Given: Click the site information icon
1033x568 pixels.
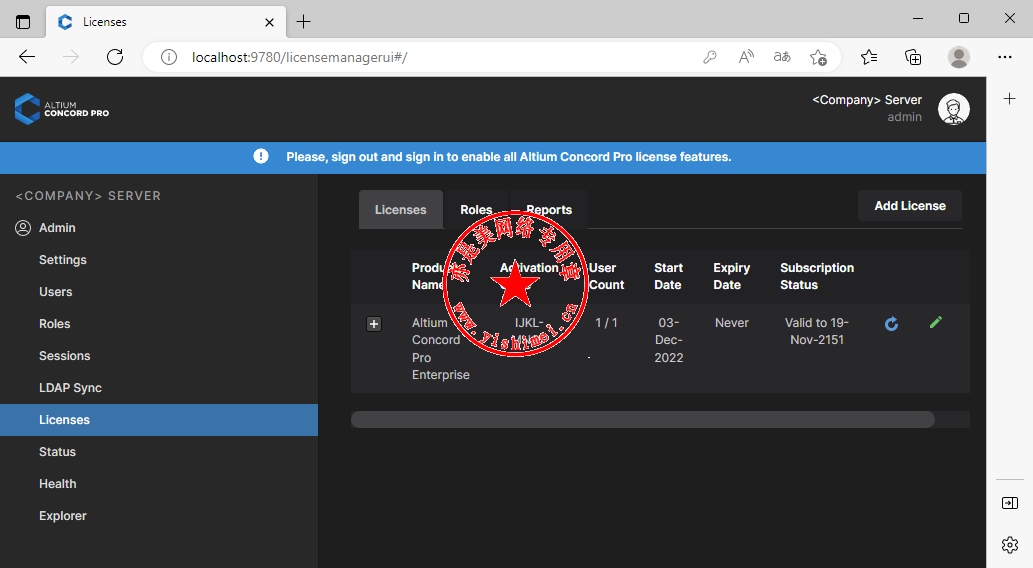Looking at the screenshot, I should (x=169, y=57).
